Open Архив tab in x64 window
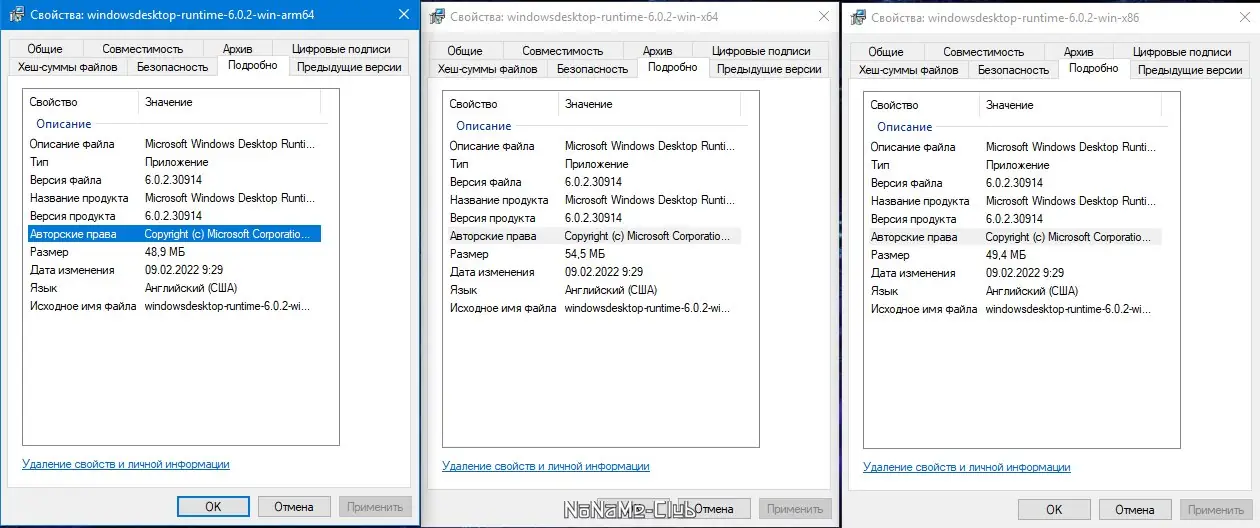Image resolution: width=1260 pixels, height=528 pixels. pyautogui.click(x=657, y=51)
